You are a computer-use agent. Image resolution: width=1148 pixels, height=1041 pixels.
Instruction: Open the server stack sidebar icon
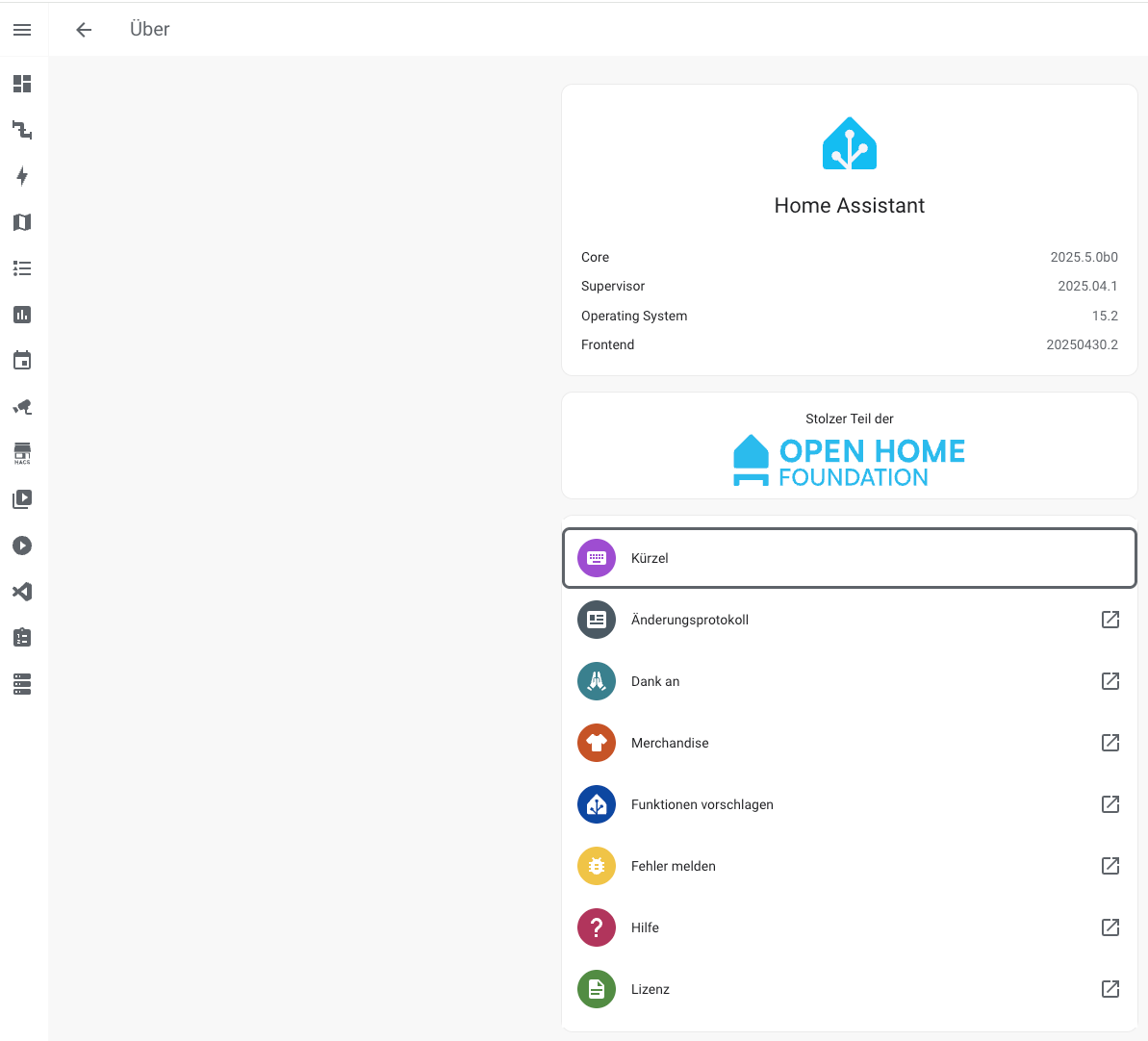(22, 684)
